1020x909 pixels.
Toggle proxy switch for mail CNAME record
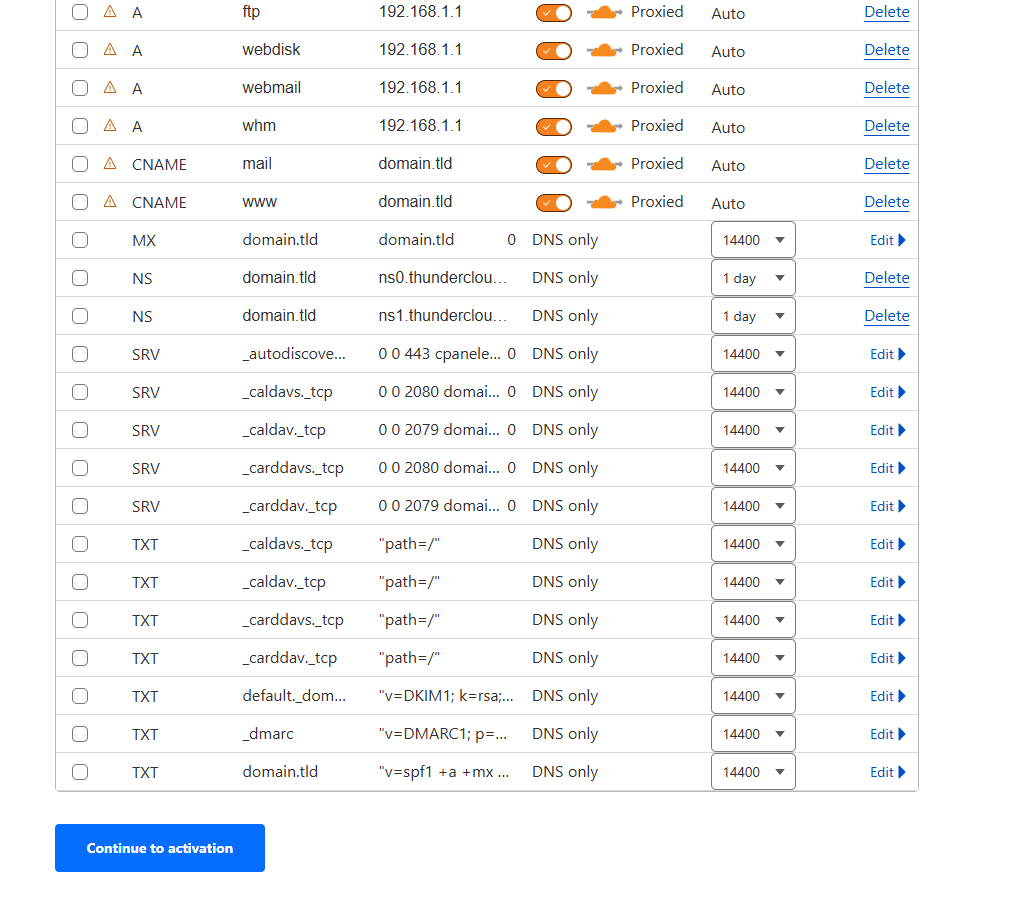[x=554, y=165]
